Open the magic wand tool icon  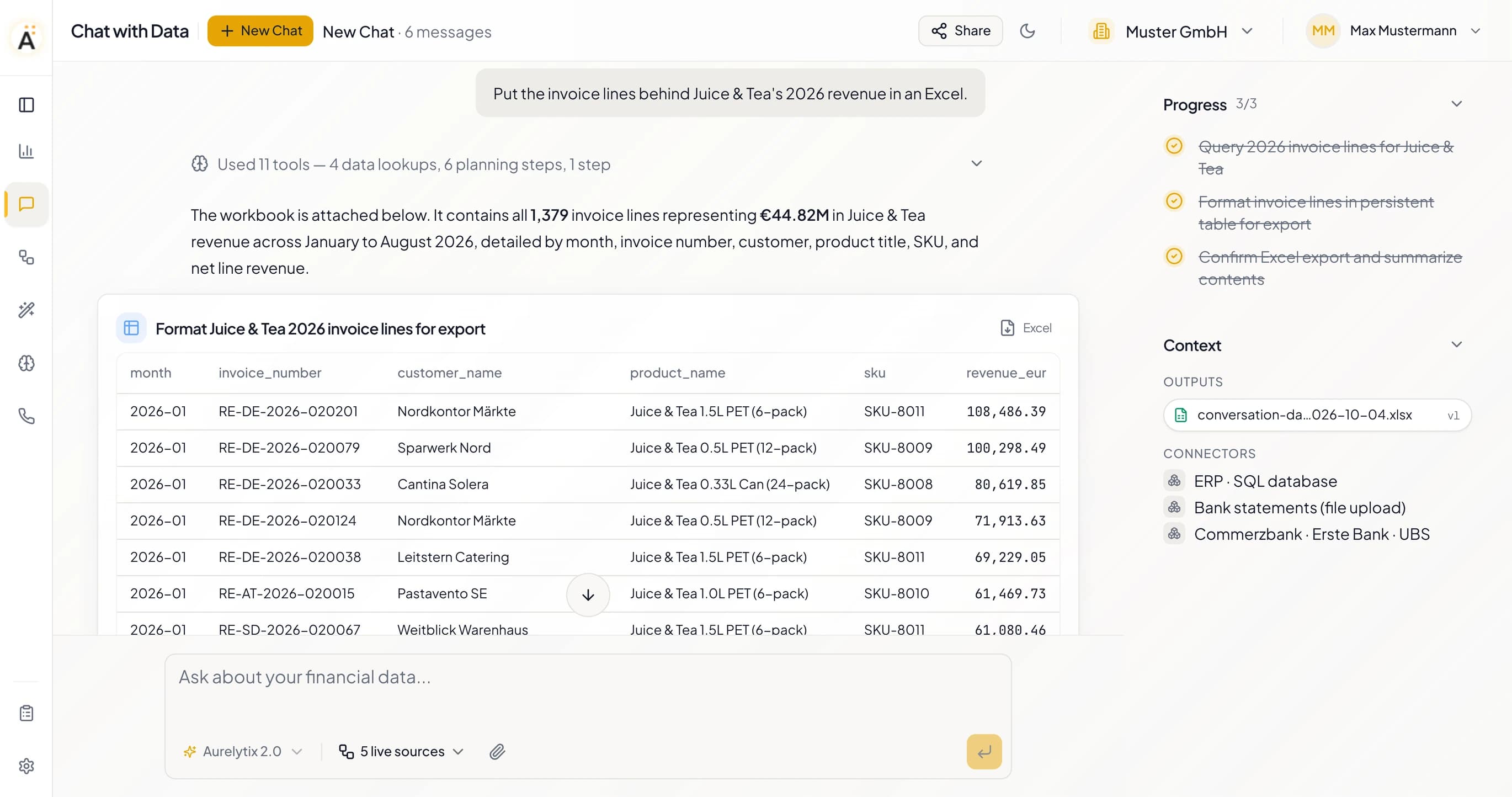click(x=26, y=310)
